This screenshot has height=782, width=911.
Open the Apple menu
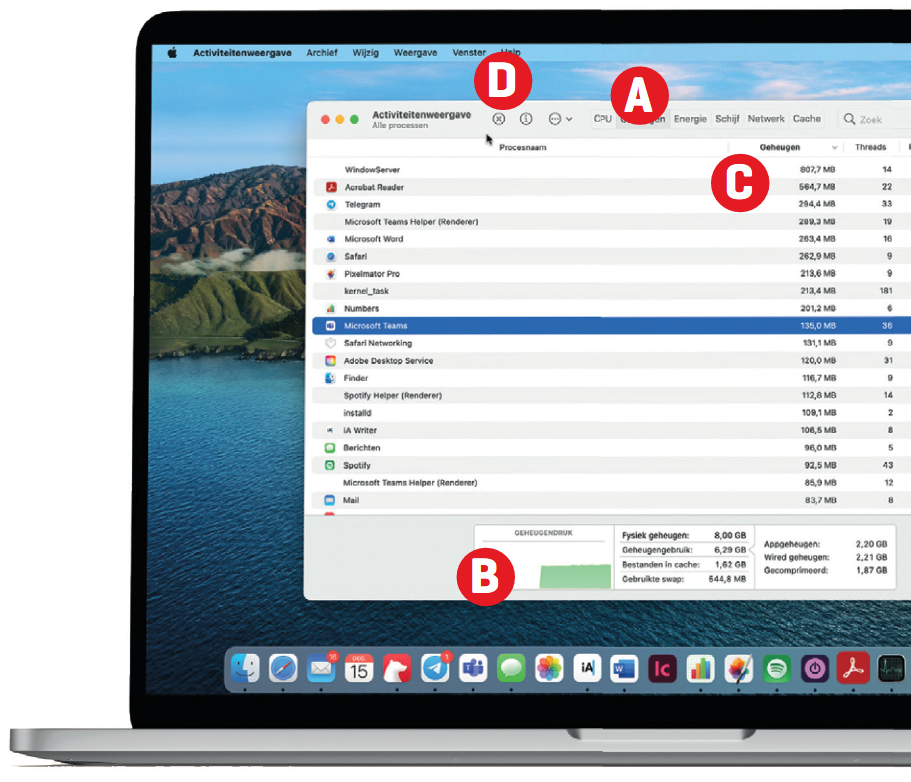pyautogui.click(x=172, y=53)
